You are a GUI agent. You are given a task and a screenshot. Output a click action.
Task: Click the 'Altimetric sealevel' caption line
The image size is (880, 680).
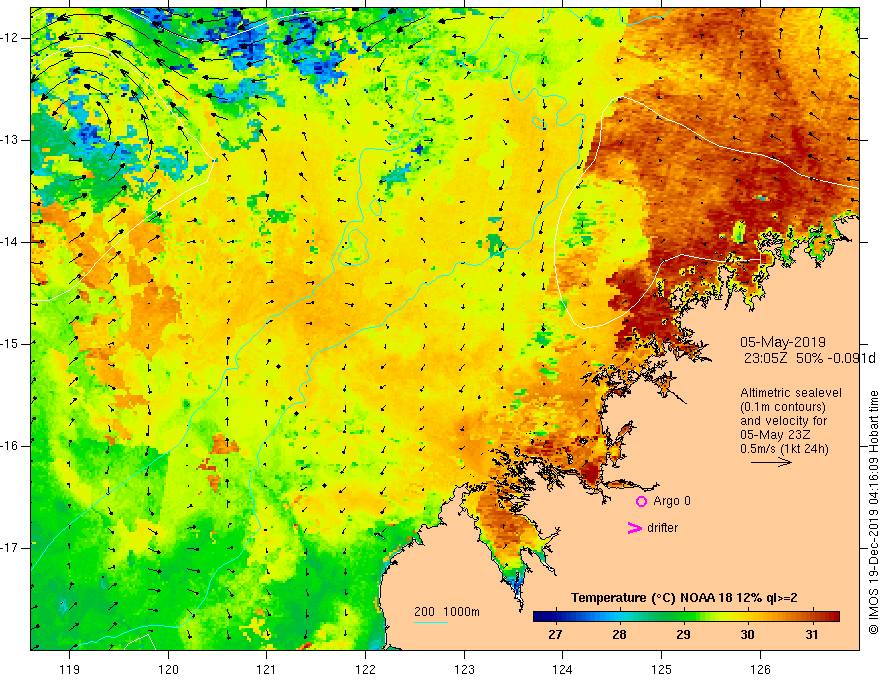791,393
